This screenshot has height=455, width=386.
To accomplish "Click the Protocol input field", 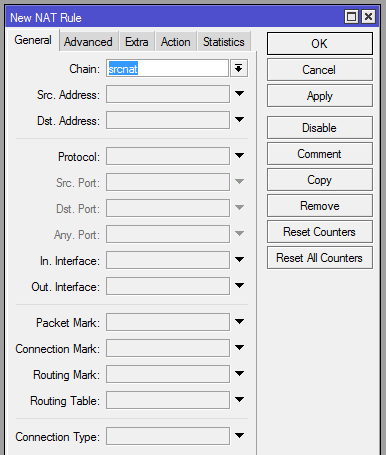I will point(168,156).
